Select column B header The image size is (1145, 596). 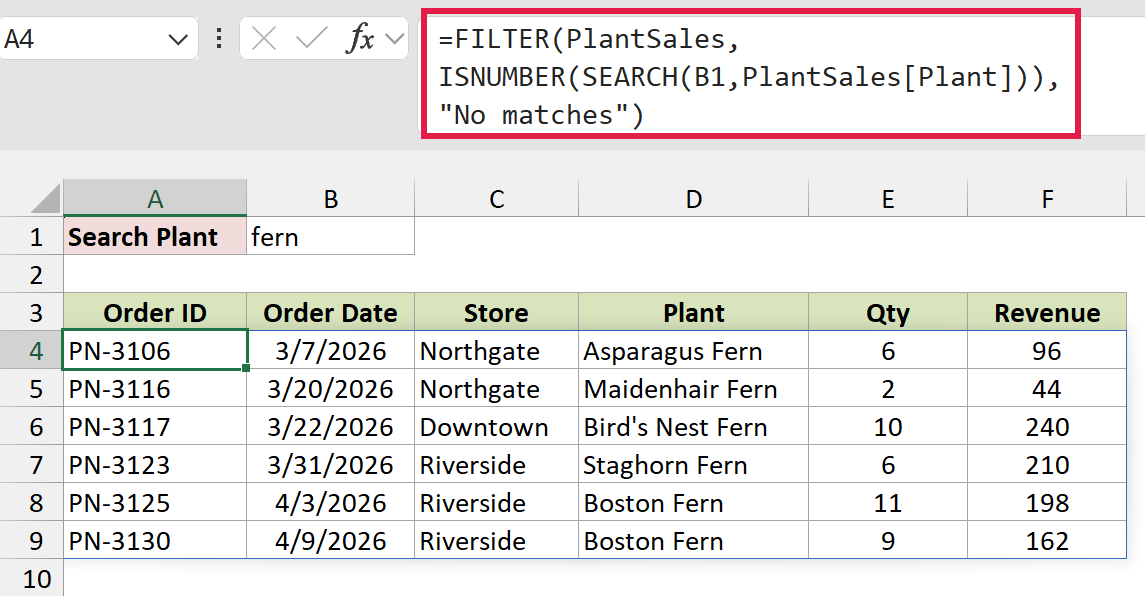[331, 198]
